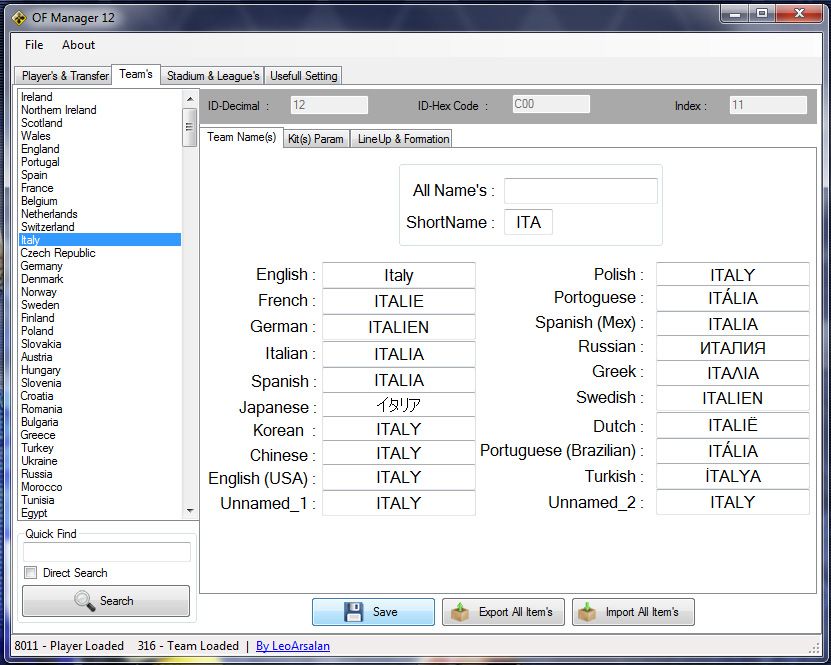Switch to Stadium & League's tab

[x=213, y=76]
